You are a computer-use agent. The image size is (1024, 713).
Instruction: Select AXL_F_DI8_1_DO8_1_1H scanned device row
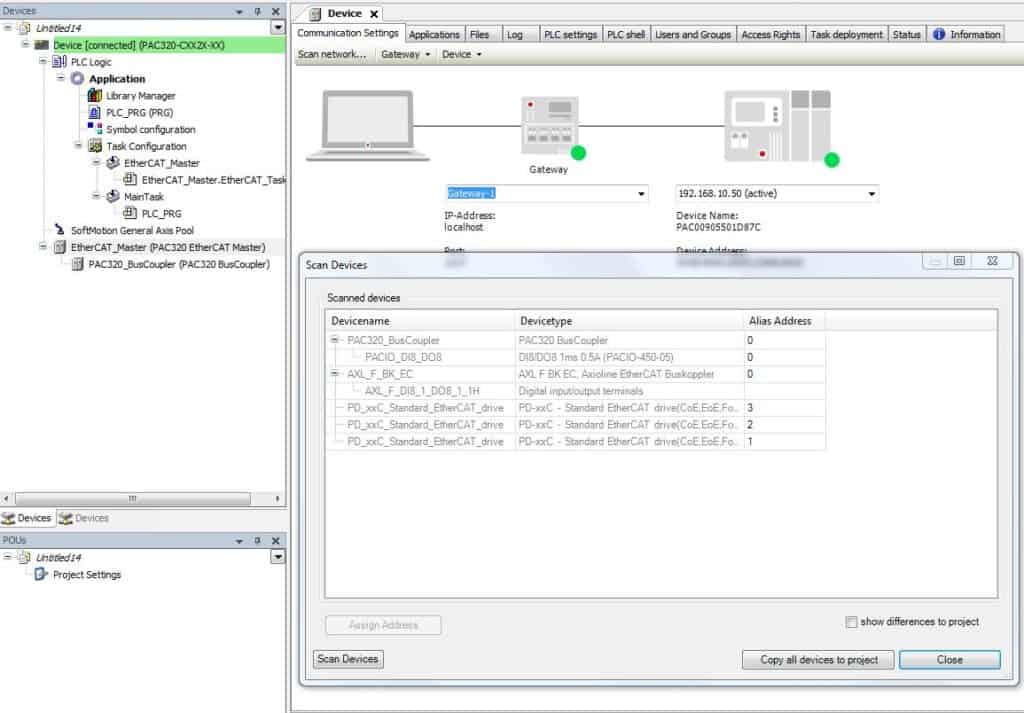click(x=575, y=390)
